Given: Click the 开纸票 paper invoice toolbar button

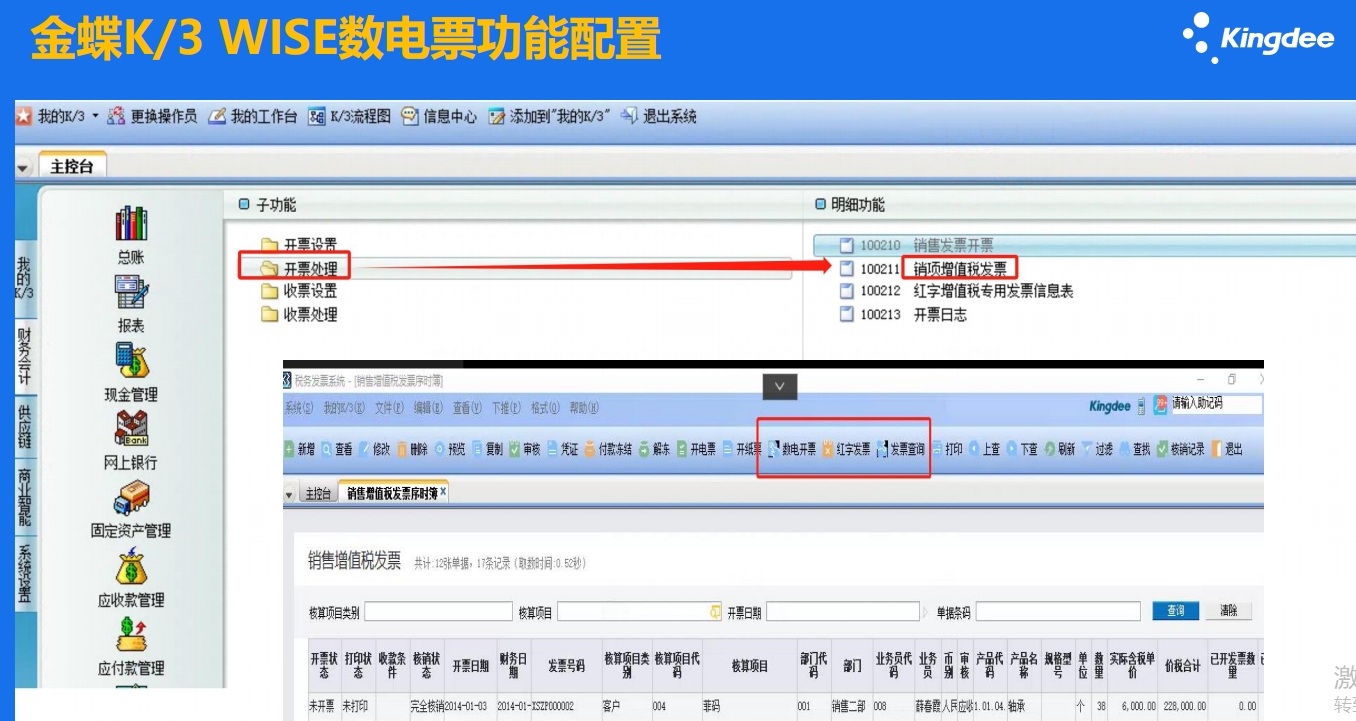Looking at the screenshot, I should 742,450.
